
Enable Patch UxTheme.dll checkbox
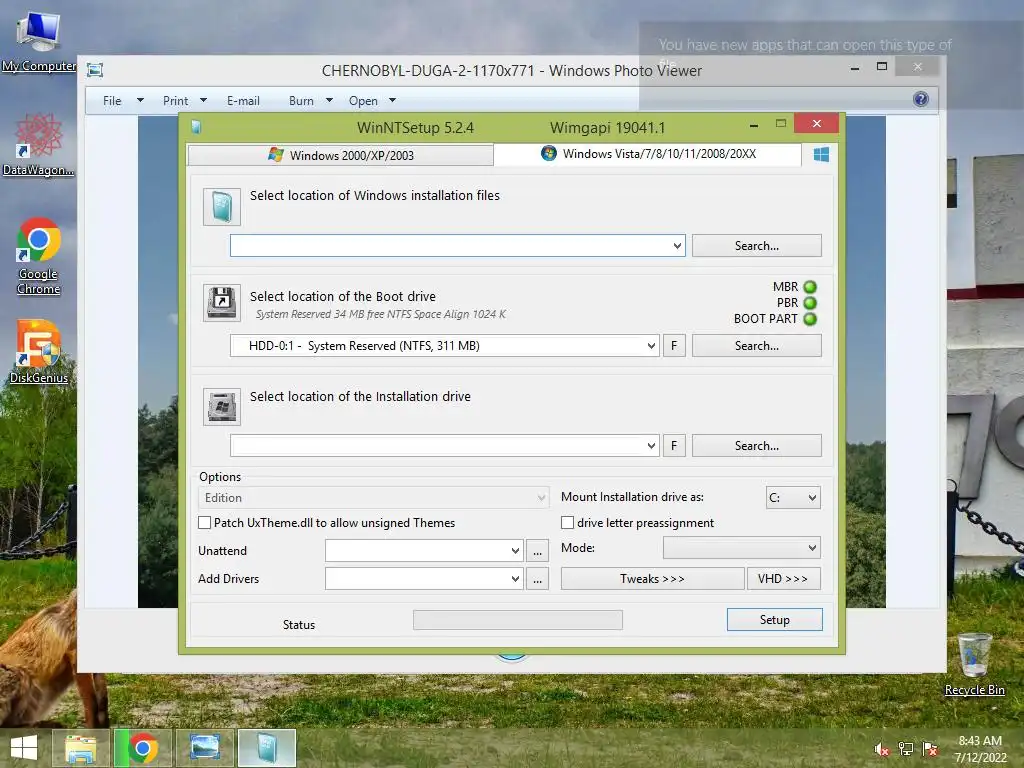pyautogui.click(x=204, y=522)
